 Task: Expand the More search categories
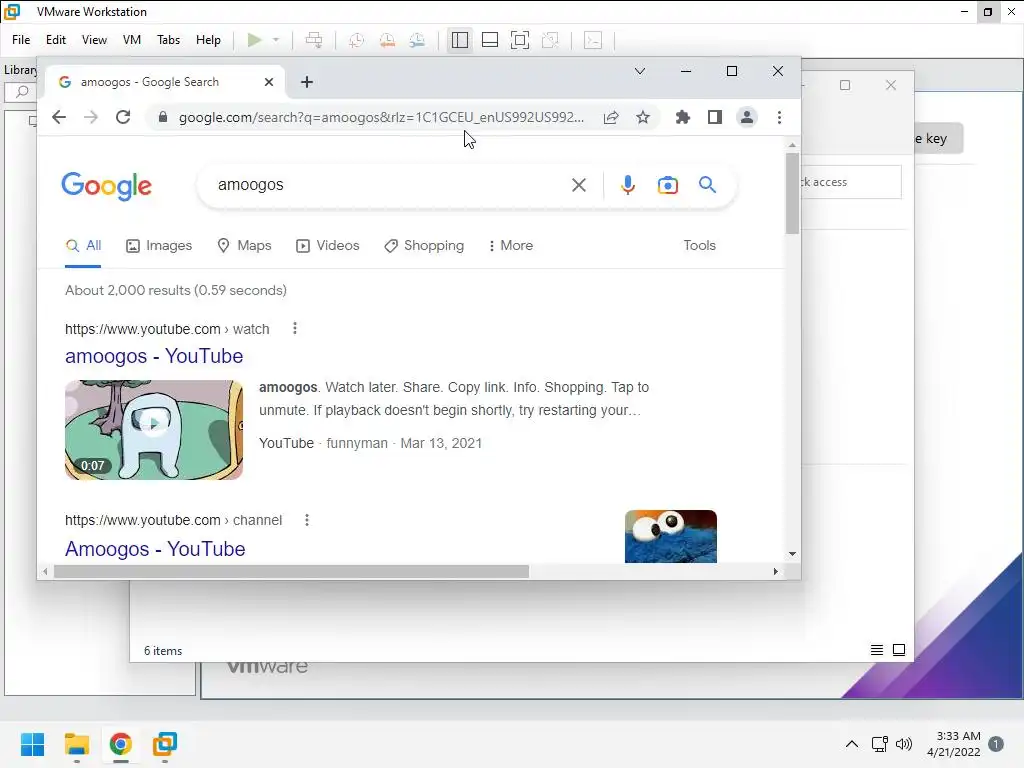tap(511, 246)
